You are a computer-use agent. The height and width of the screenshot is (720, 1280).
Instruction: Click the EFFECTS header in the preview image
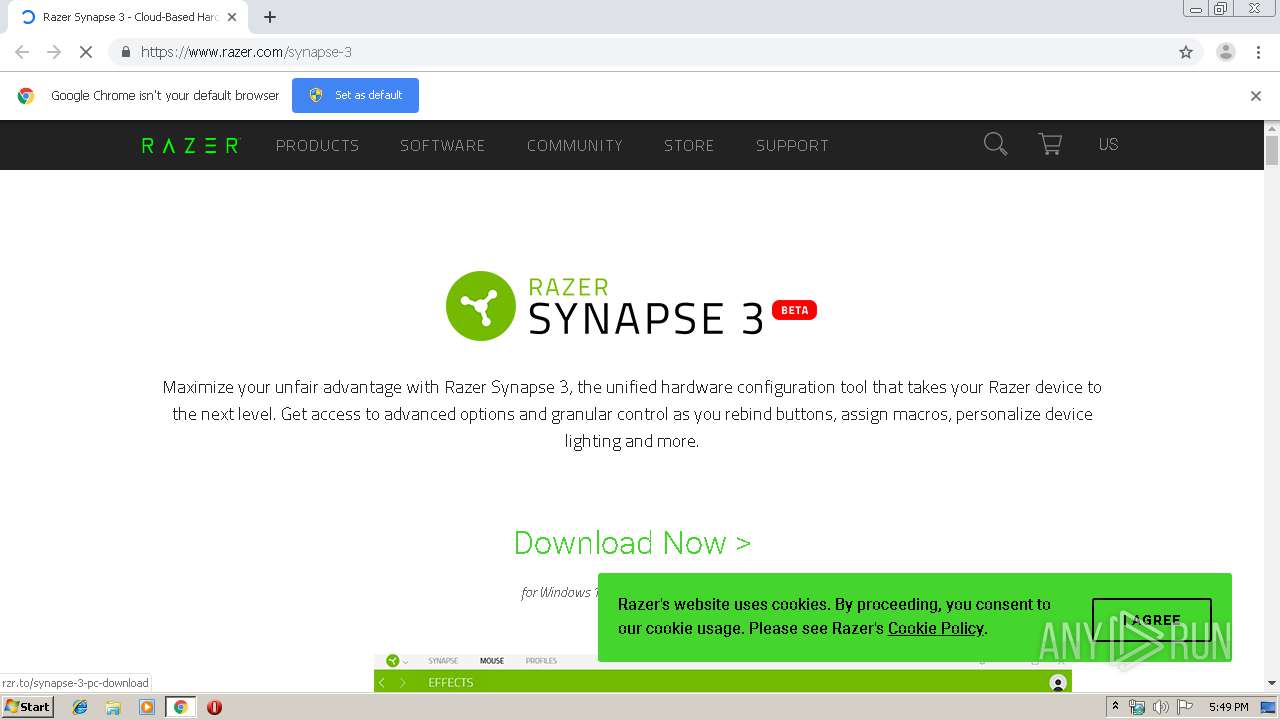pos(450,682)
